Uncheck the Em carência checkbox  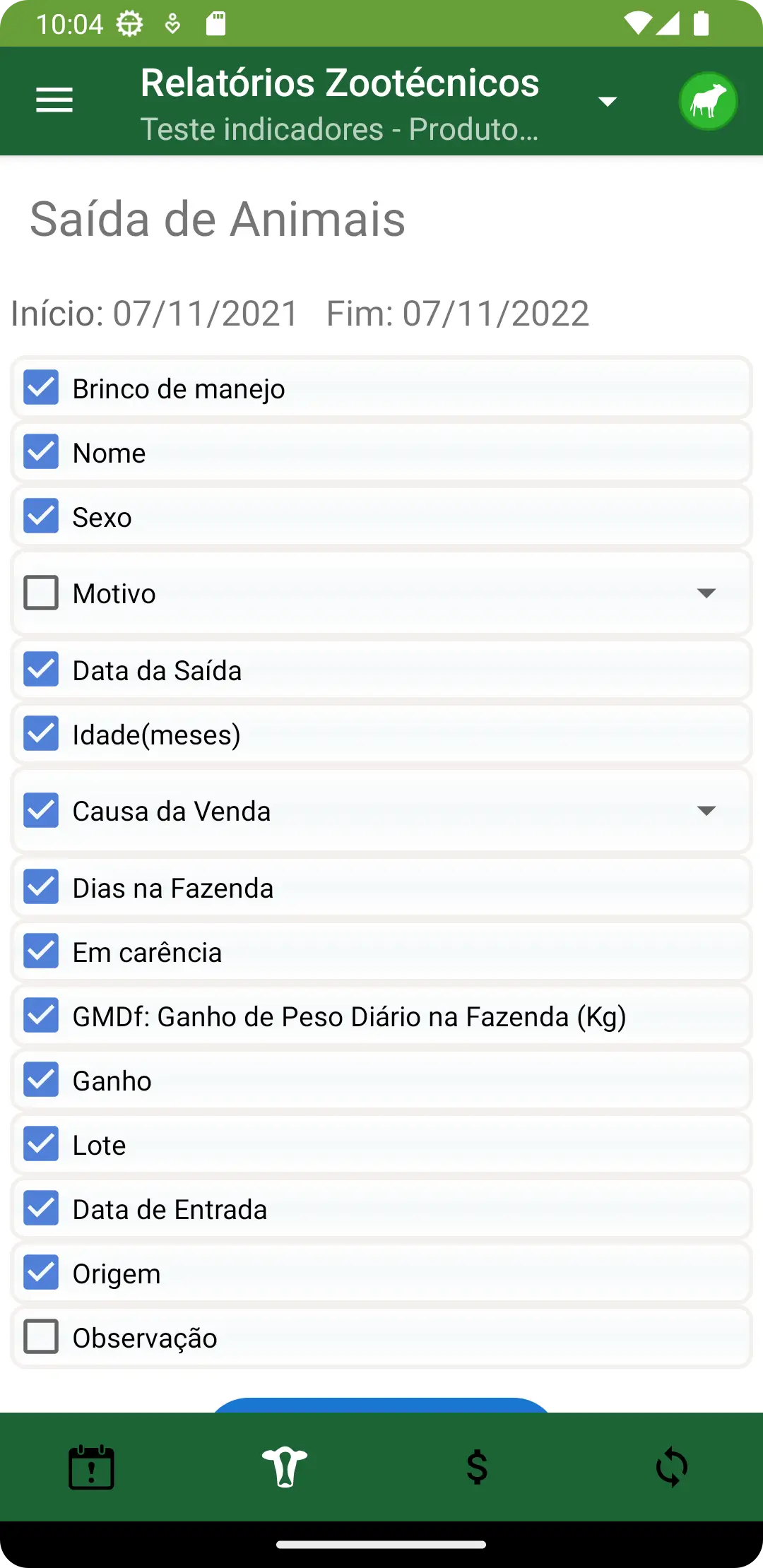41,951
